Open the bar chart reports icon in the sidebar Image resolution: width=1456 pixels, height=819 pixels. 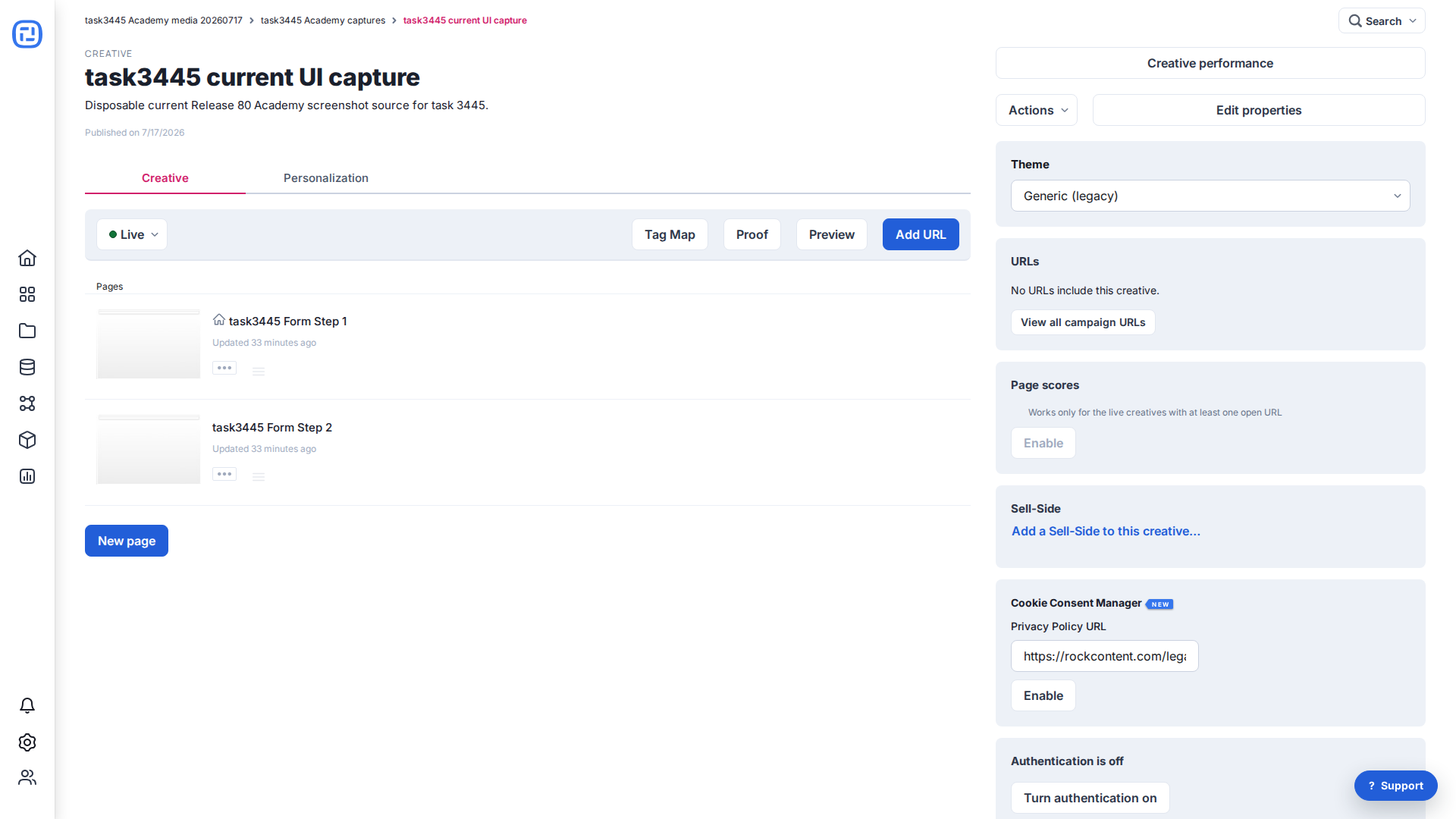[x=27, y=476]
